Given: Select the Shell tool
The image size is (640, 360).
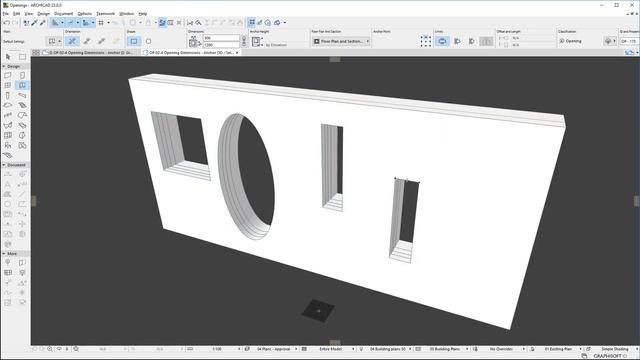Looking at the screenshot, I should [8, 125].
